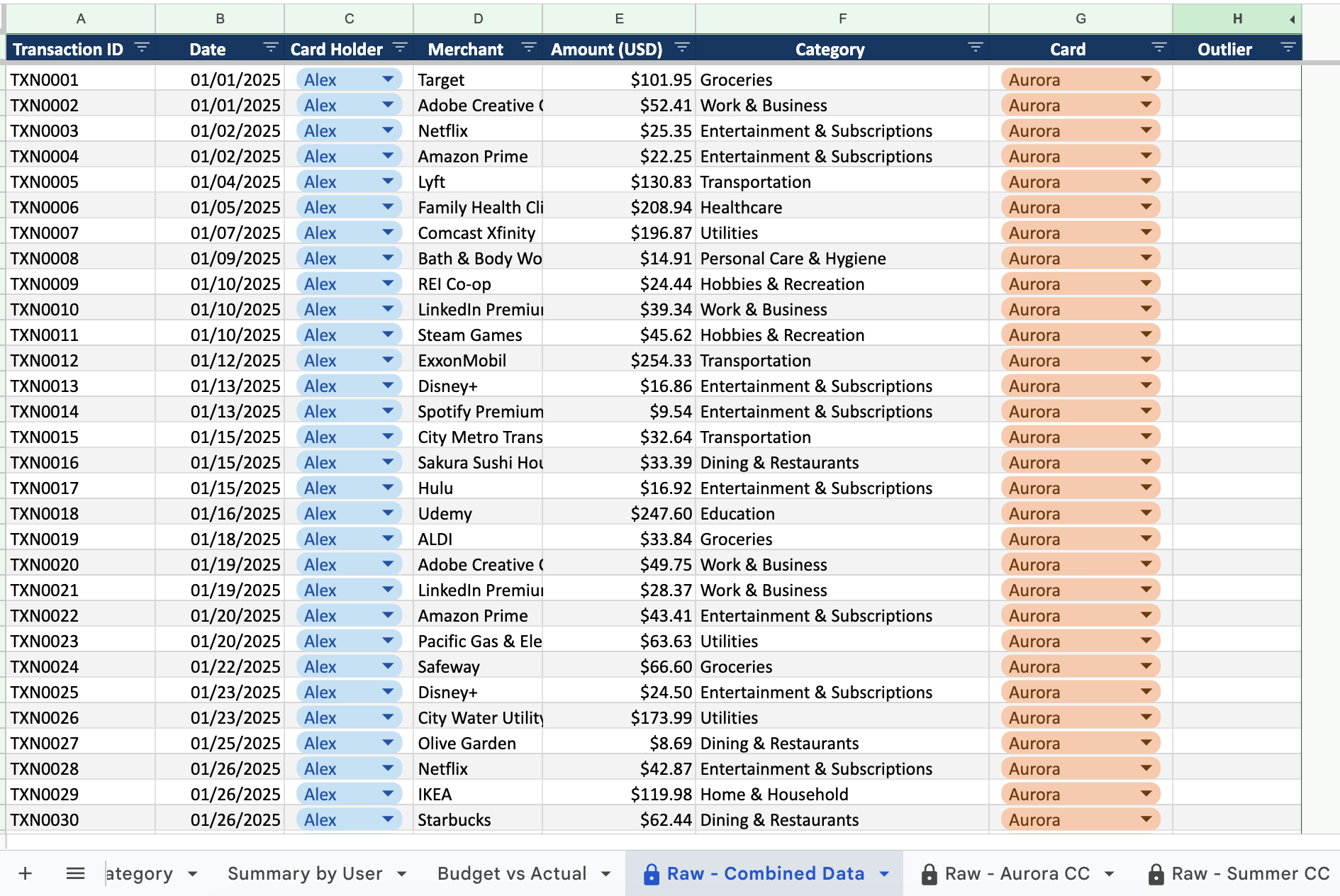Viewport: 1340px width, 896px height.
Task: Select date cell 01/16/2025
Action: click(220, 513)
